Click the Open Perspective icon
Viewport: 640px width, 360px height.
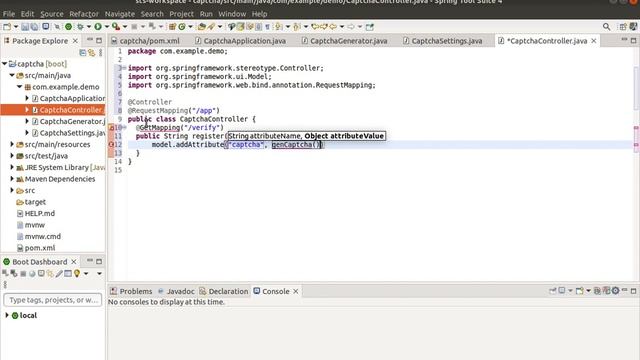(623, 27)
